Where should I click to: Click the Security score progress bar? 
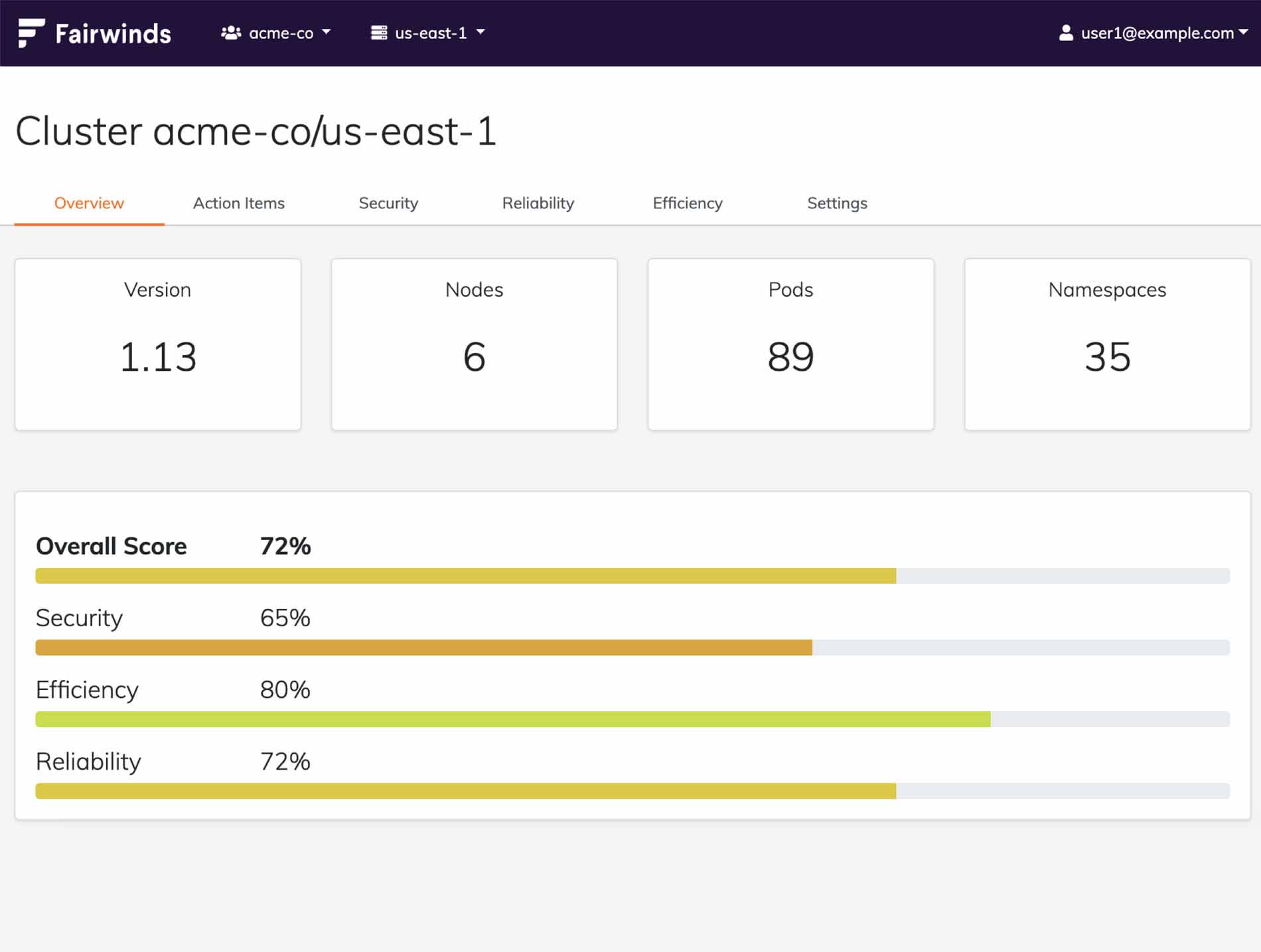click(x=632, y=647)
